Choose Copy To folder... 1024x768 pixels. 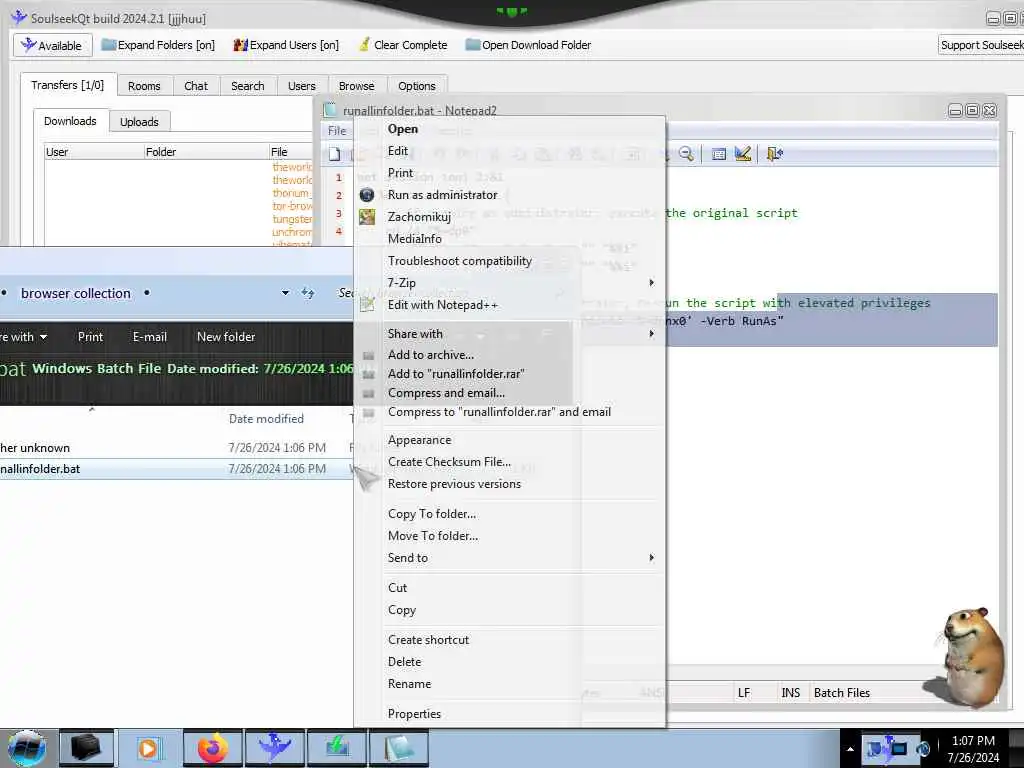point(432,514)
